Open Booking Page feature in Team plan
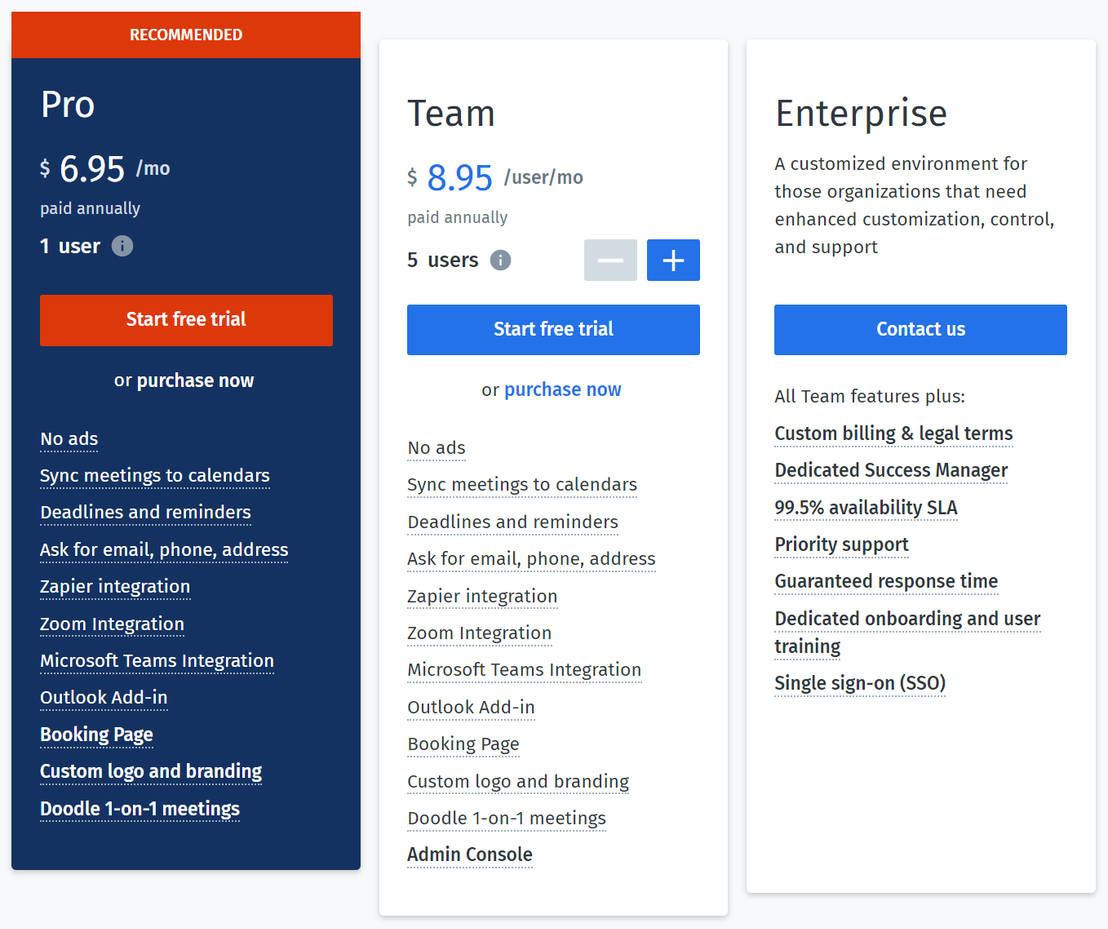Screen dimensions: 1108x929 [x=463, y=744]
